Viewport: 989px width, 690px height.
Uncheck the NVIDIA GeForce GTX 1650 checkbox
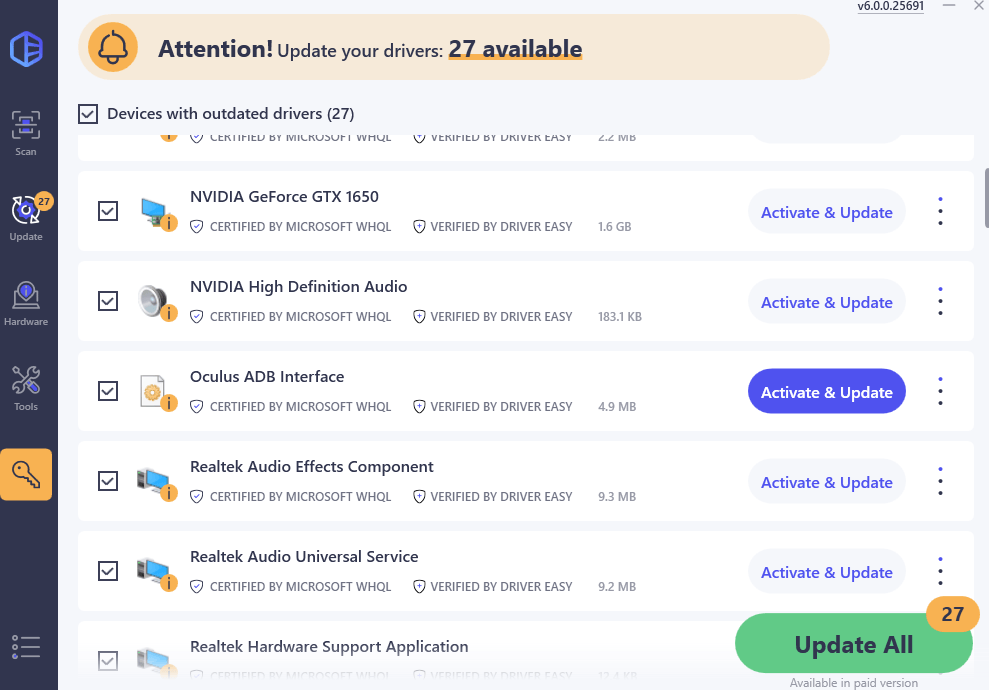[108, 211]
